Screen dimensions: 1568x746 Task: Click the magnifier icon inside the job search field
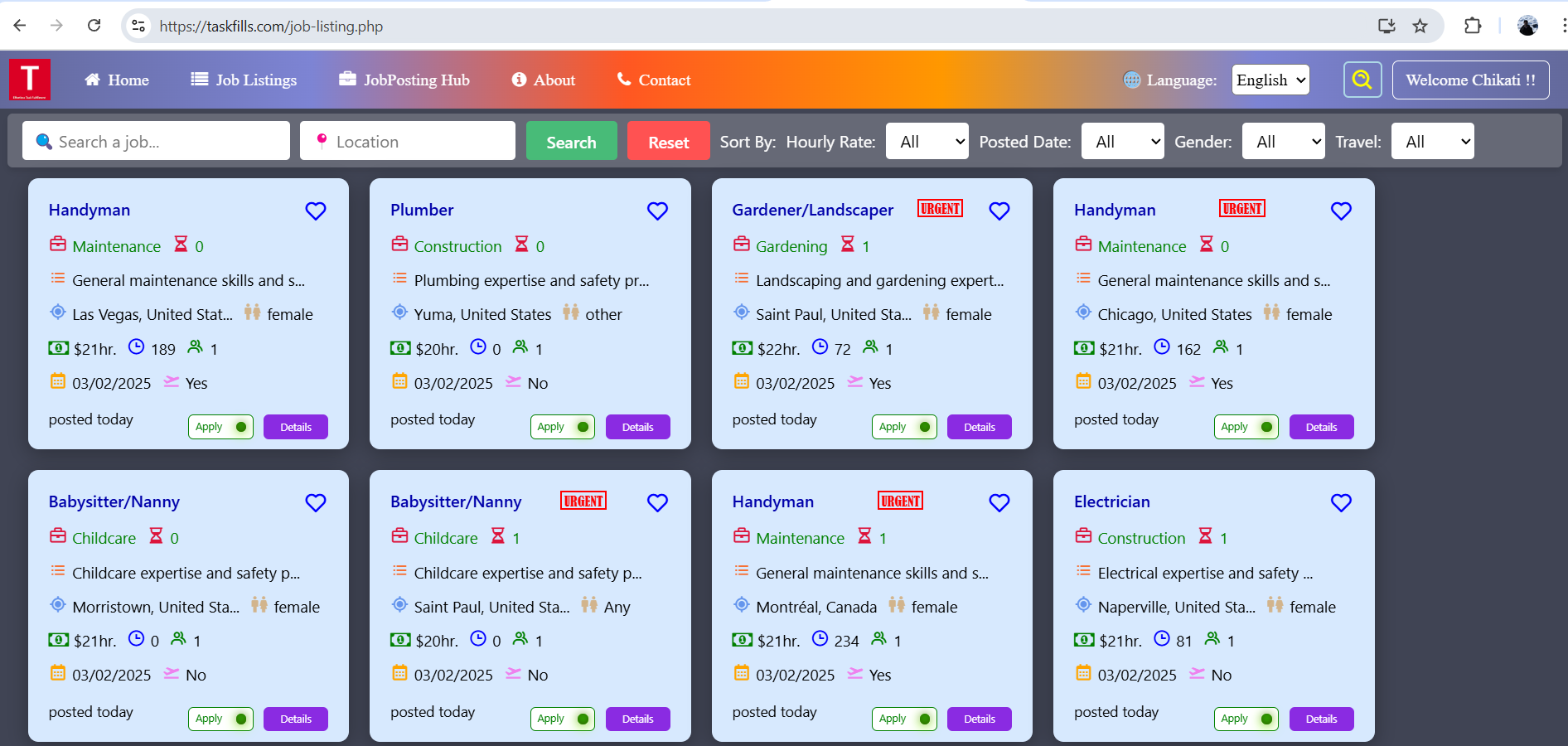[x=44, y=141]
